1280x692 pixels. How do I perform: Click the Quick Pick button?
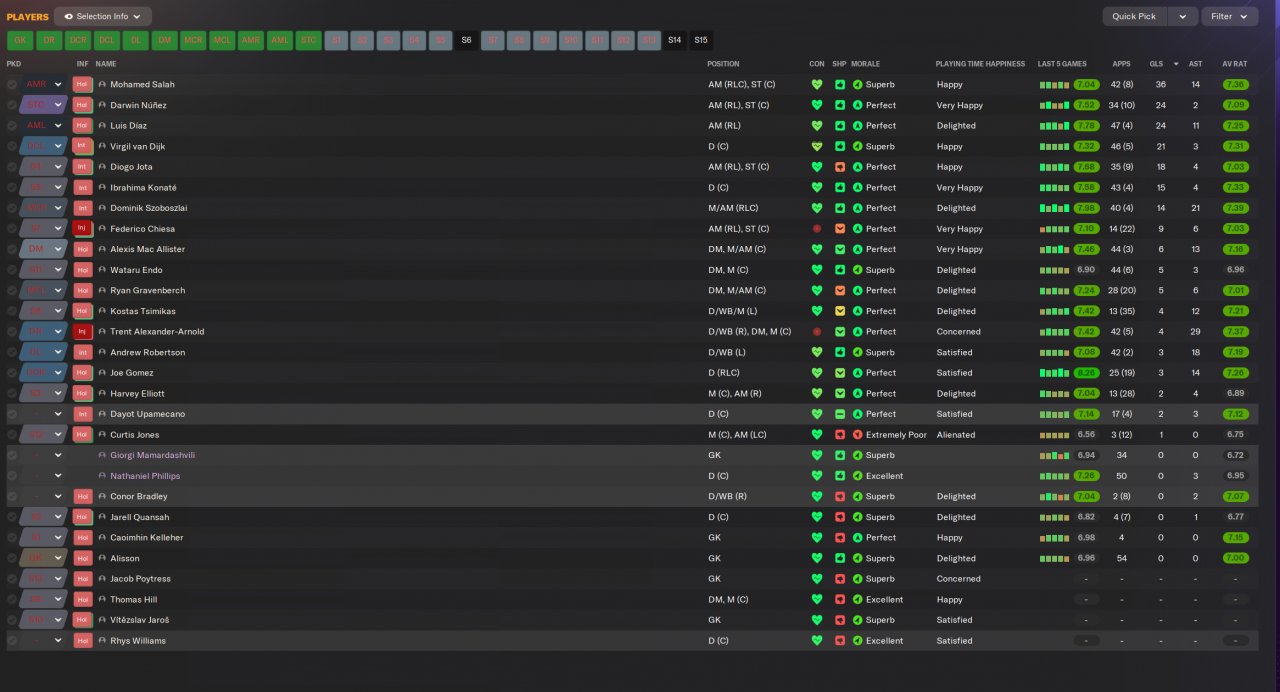click(x=1134, y=16)
